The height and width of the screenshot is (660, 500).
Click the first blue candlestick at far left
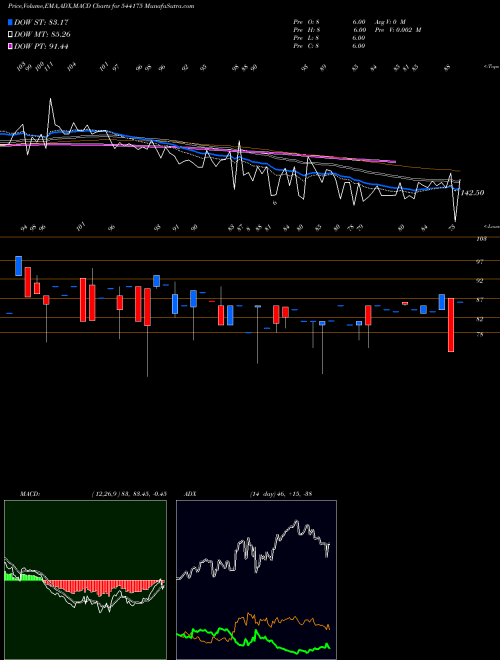[19, 266]
